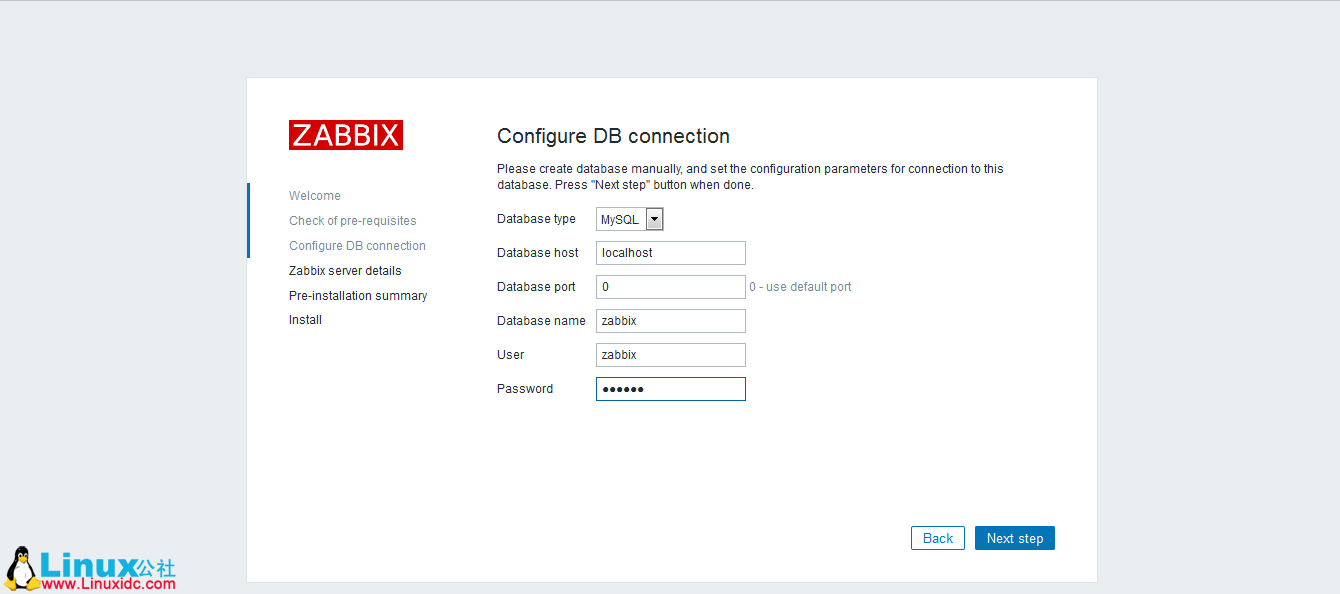Click the ZABBIX logo
The image size is (1340, 594).
pyautogui.click(x=346, y=134)
